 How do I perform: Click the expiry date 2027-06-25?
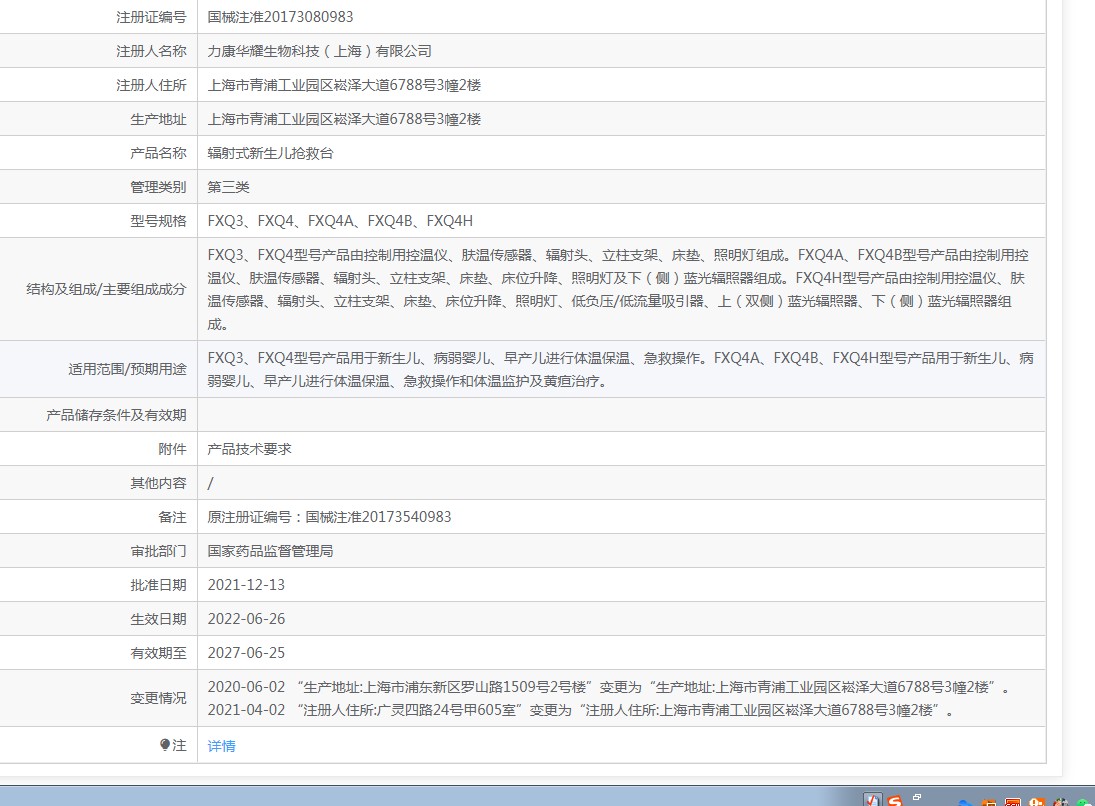pyautogui.click(x=246, y=653)
